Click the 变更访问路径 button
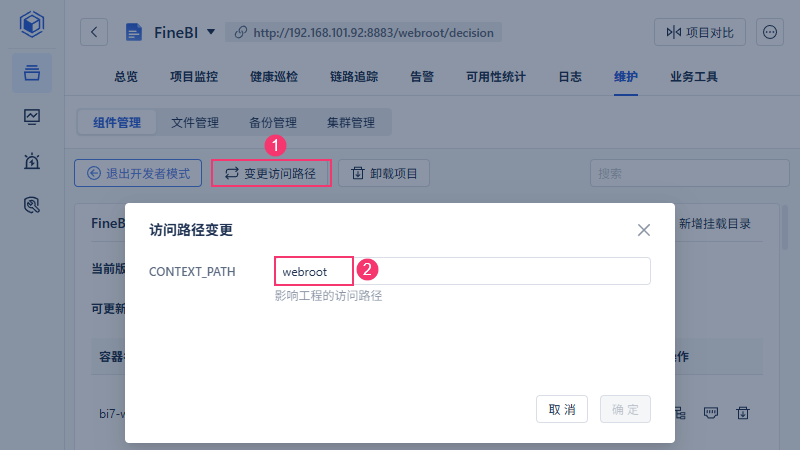 271,173
